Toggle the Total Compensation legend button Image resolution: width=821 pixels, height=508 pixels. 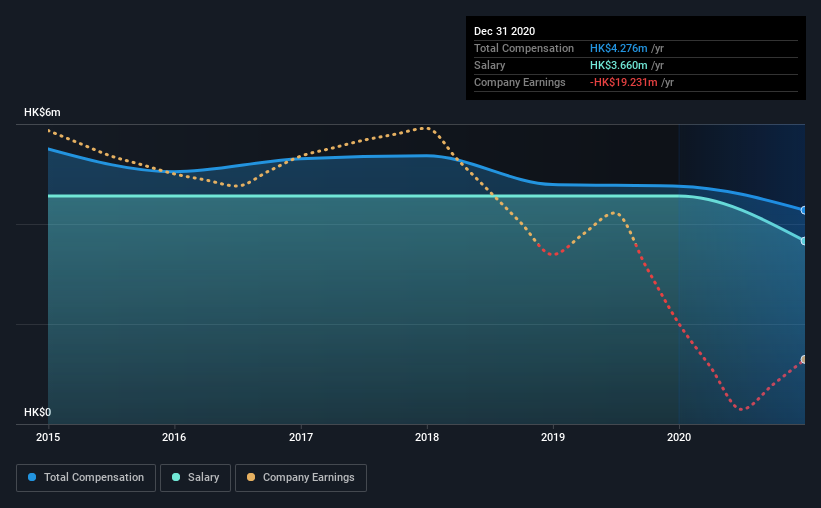point(86,478)
